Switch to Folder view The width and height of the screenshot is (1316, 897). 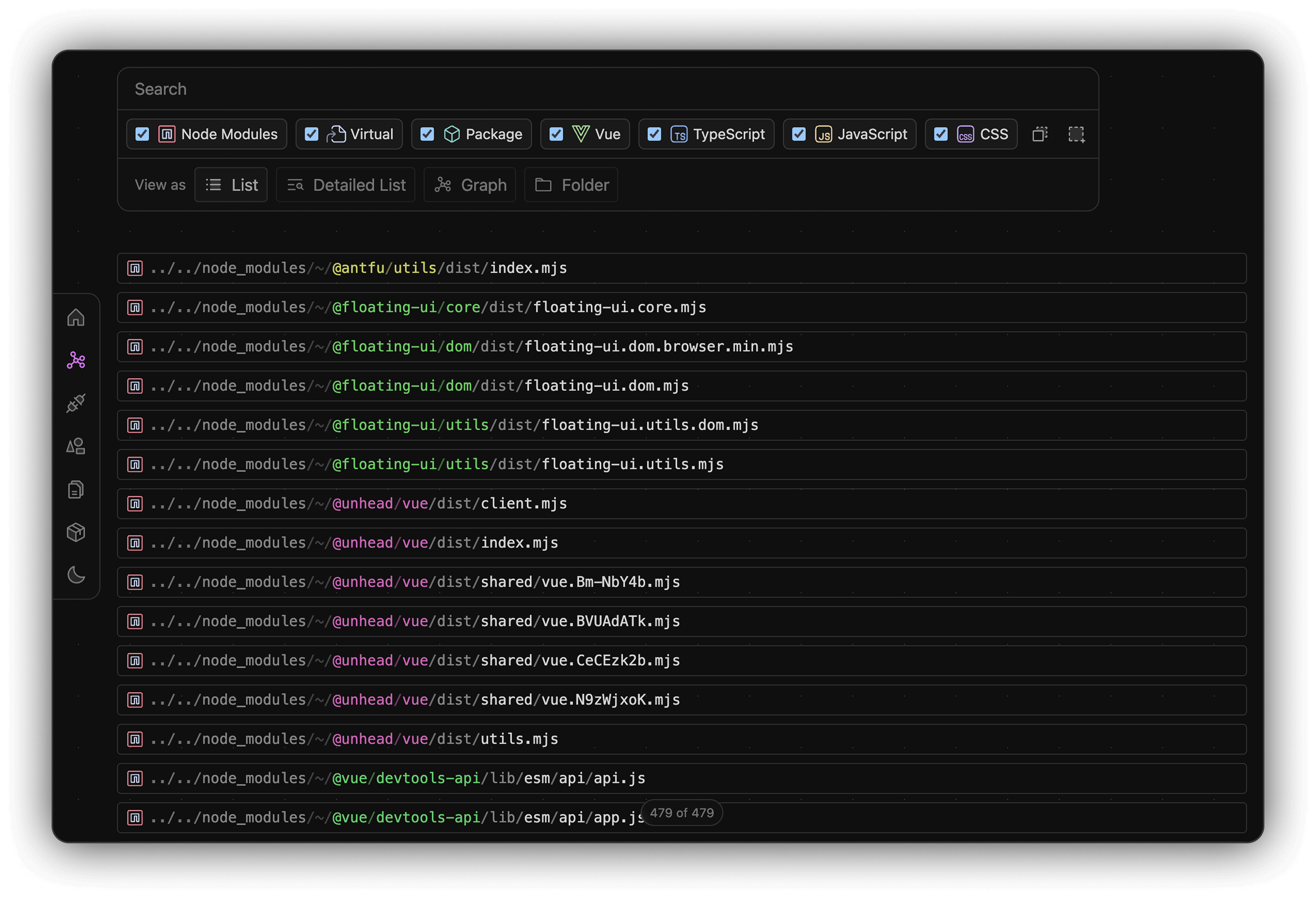571,185
